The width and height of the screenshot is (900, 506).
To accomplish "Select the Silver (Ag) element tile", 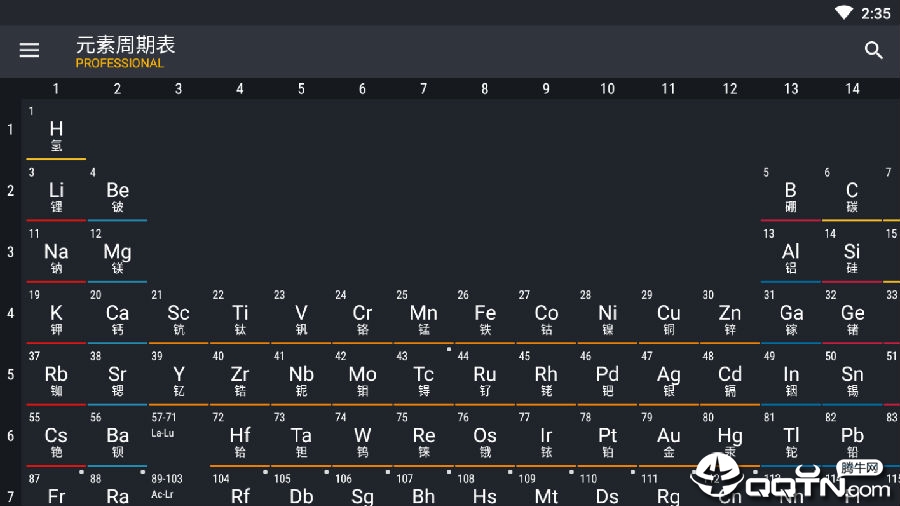I will pos(668,377).
